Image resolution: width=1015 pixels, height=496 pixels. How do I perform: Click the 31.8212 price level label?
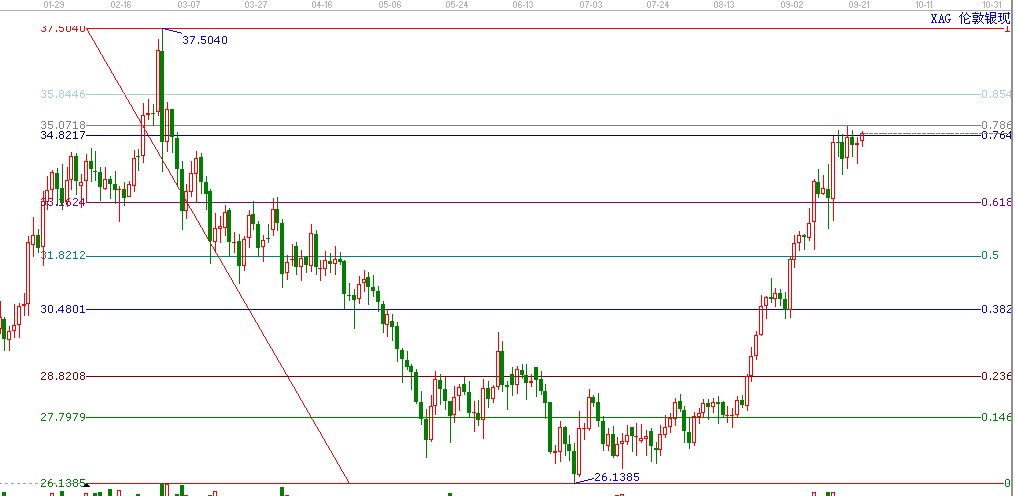tap(62, 256)
